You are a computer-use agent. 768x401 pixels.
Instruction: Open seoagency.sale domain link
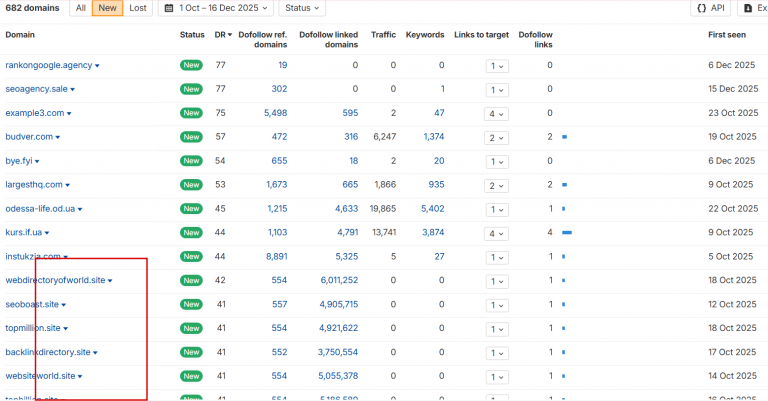point(36,89)
